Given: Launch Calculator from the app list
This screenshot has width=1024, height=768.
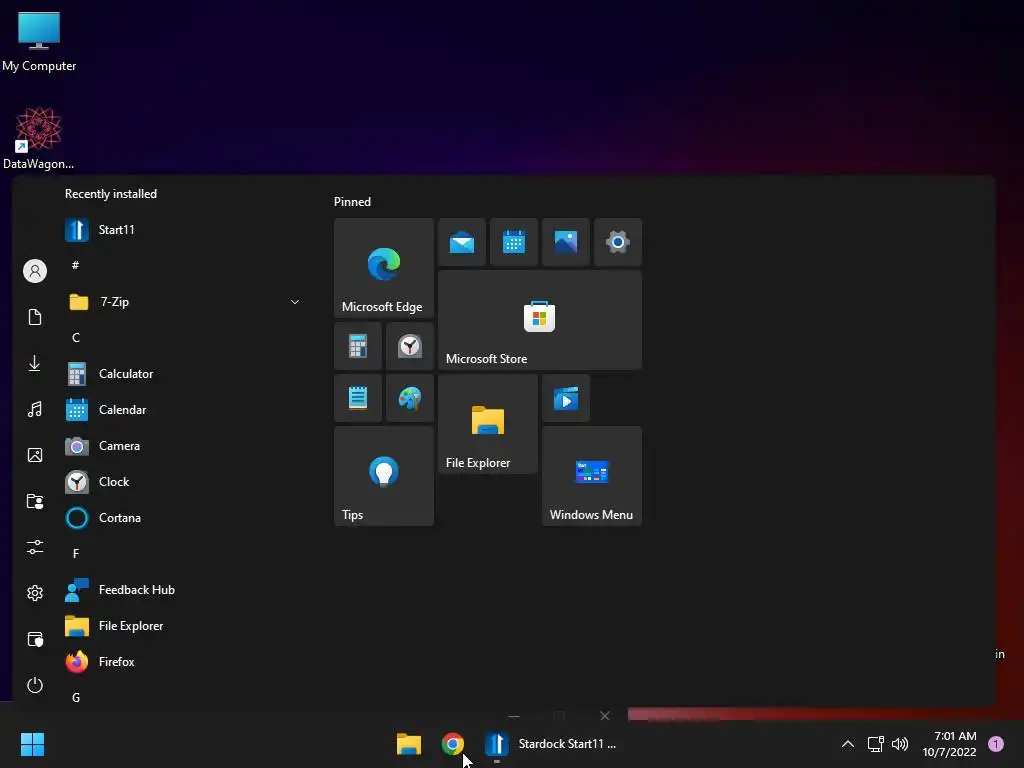Looking at the screenshot, I should [x=183, y=374].
